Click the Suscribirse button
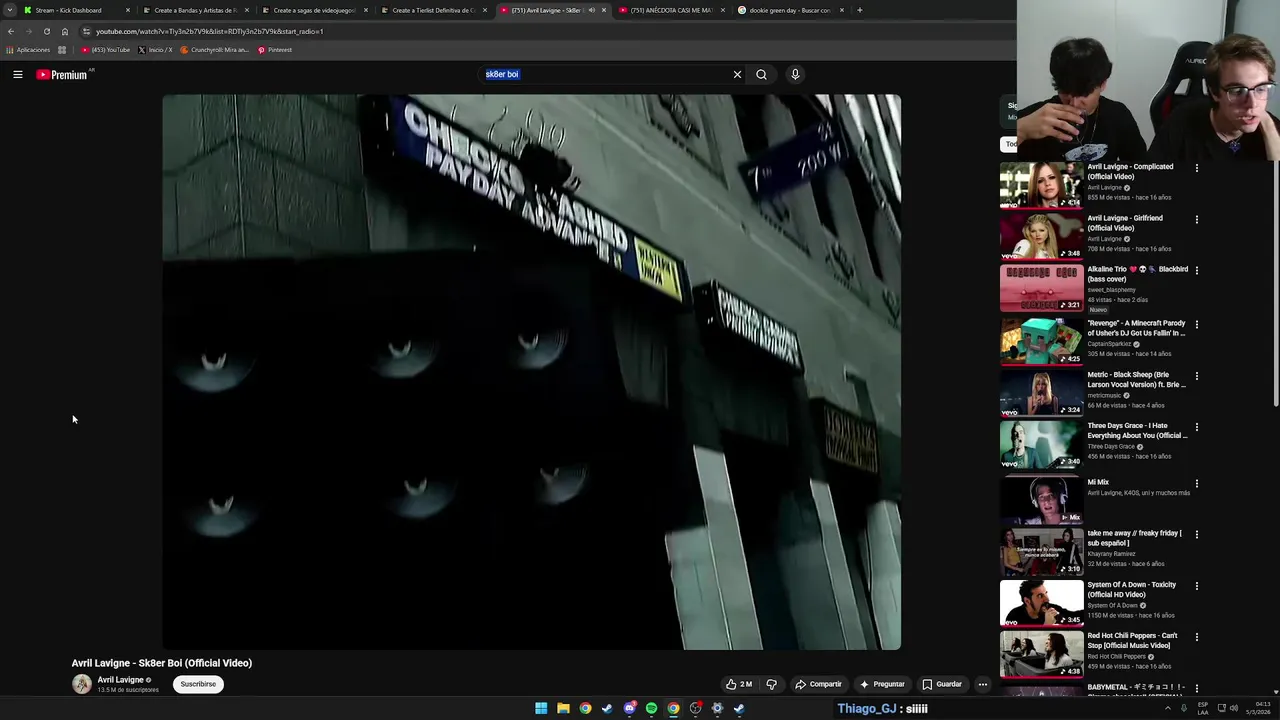The width and height of the screenshot is (1280, 720). [198, 684]
